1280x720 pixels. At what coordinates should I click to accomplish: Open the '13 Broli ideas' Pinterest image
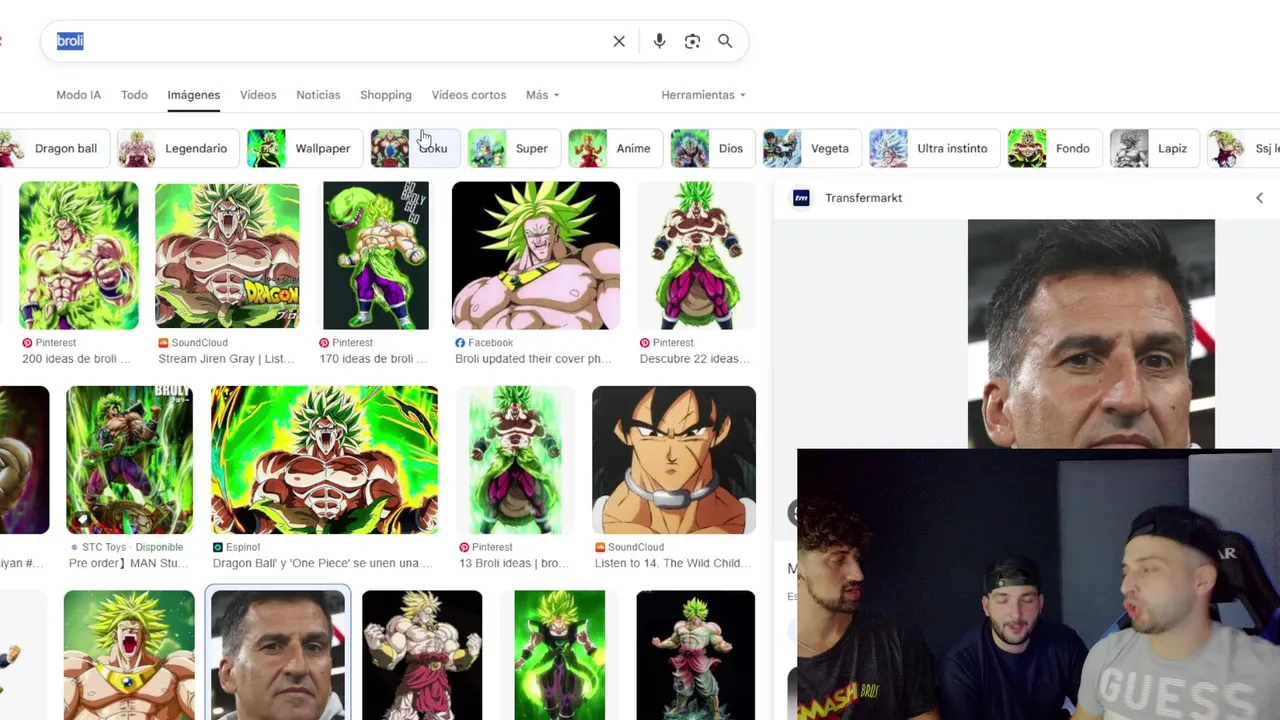tap(516, 460)
